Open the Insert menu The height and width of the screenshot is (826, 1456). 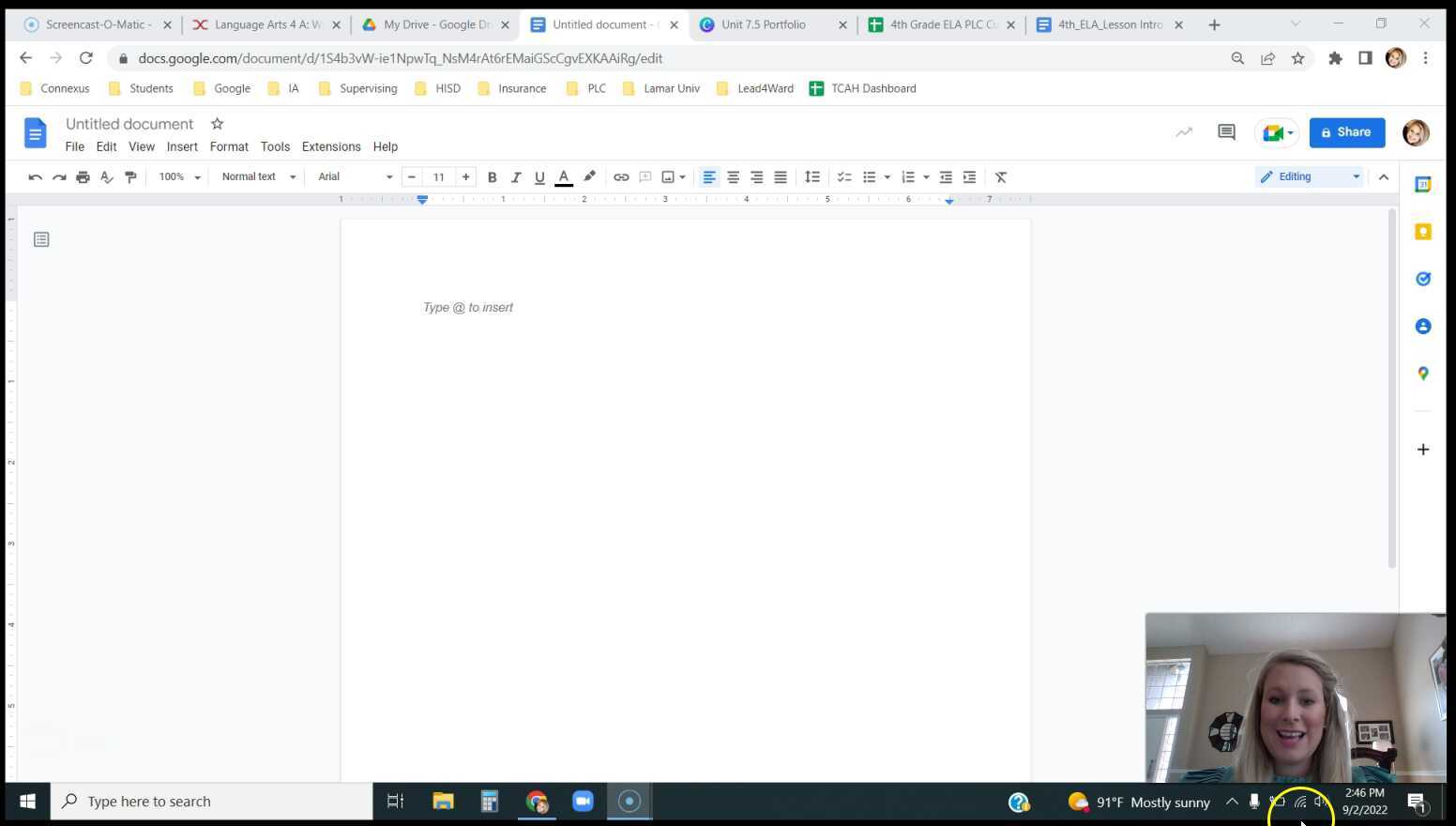tap(182, 146)
